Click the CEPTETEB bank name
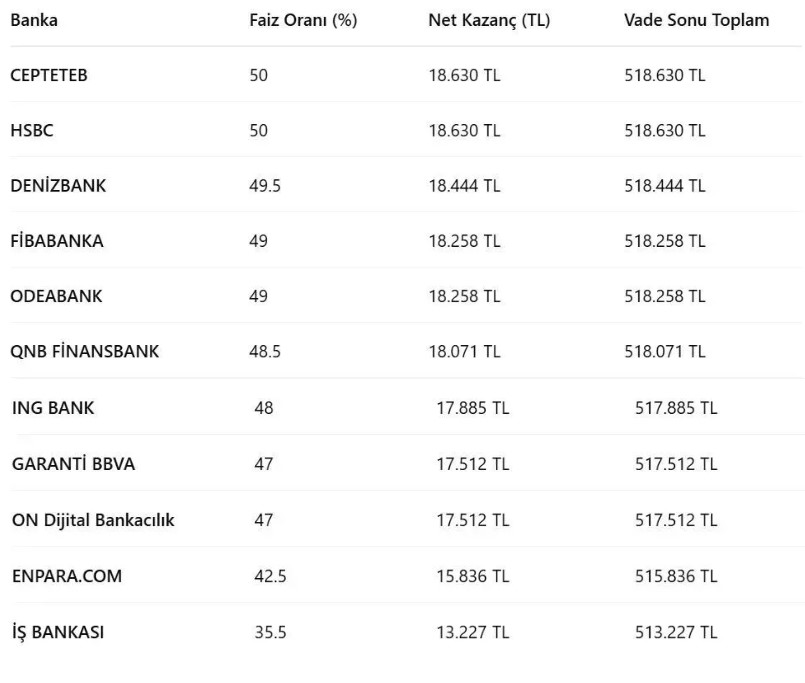The width and height of the screenshot is (805, 683). (x=49, y=75)
